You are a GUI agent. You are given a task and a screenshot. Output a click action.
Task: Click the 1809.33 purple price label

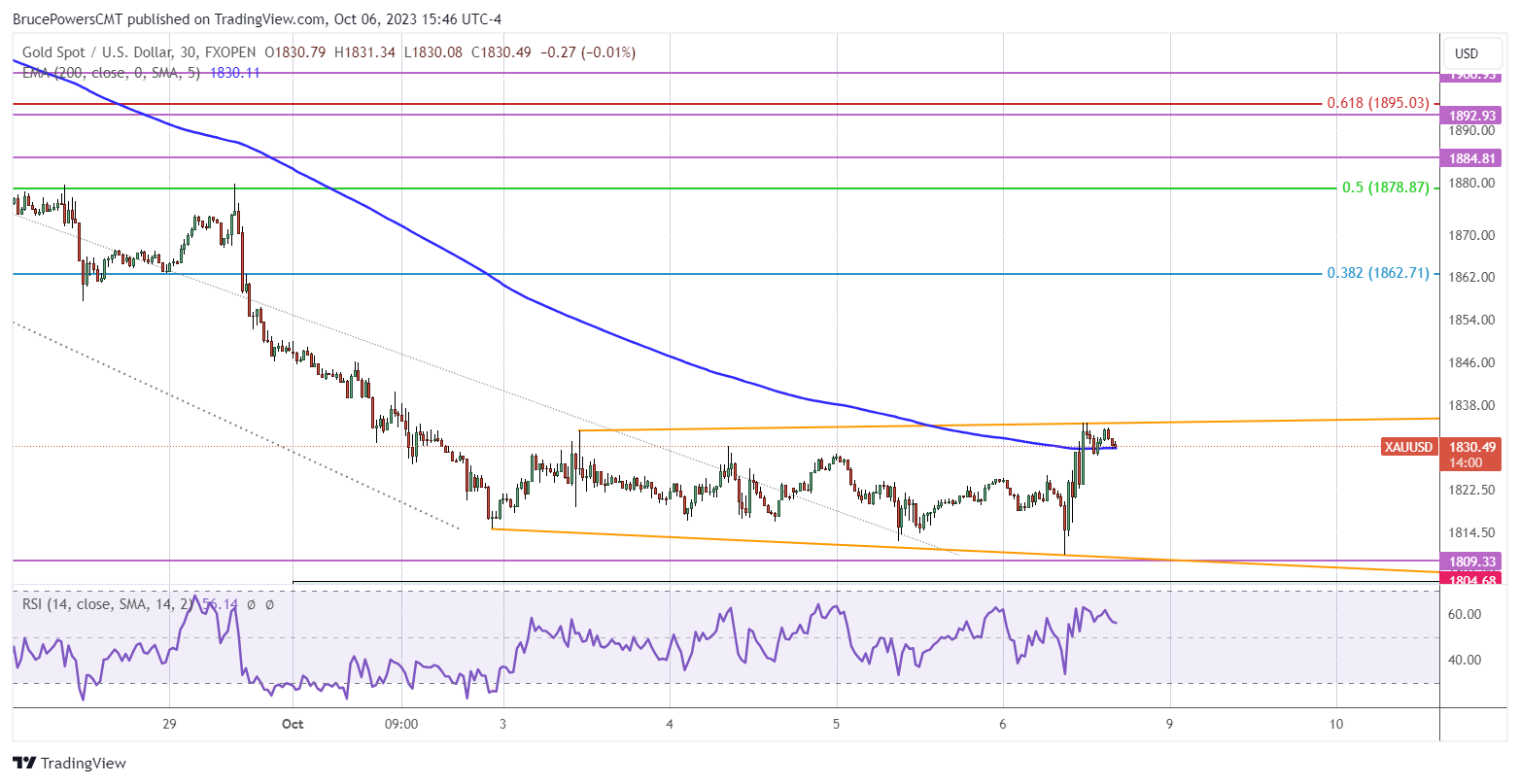[1470, 562]
